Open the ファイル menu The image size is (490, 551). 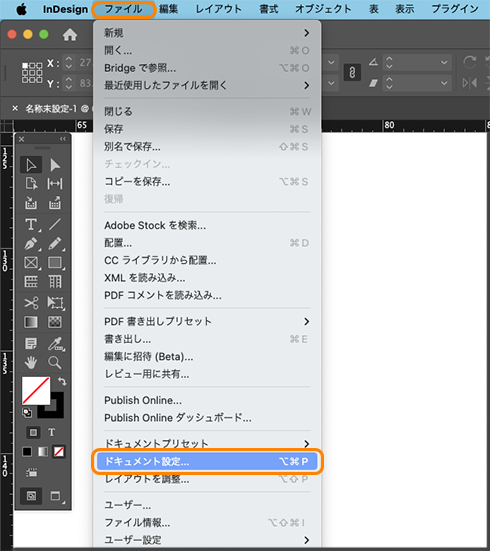click(124, 9)
